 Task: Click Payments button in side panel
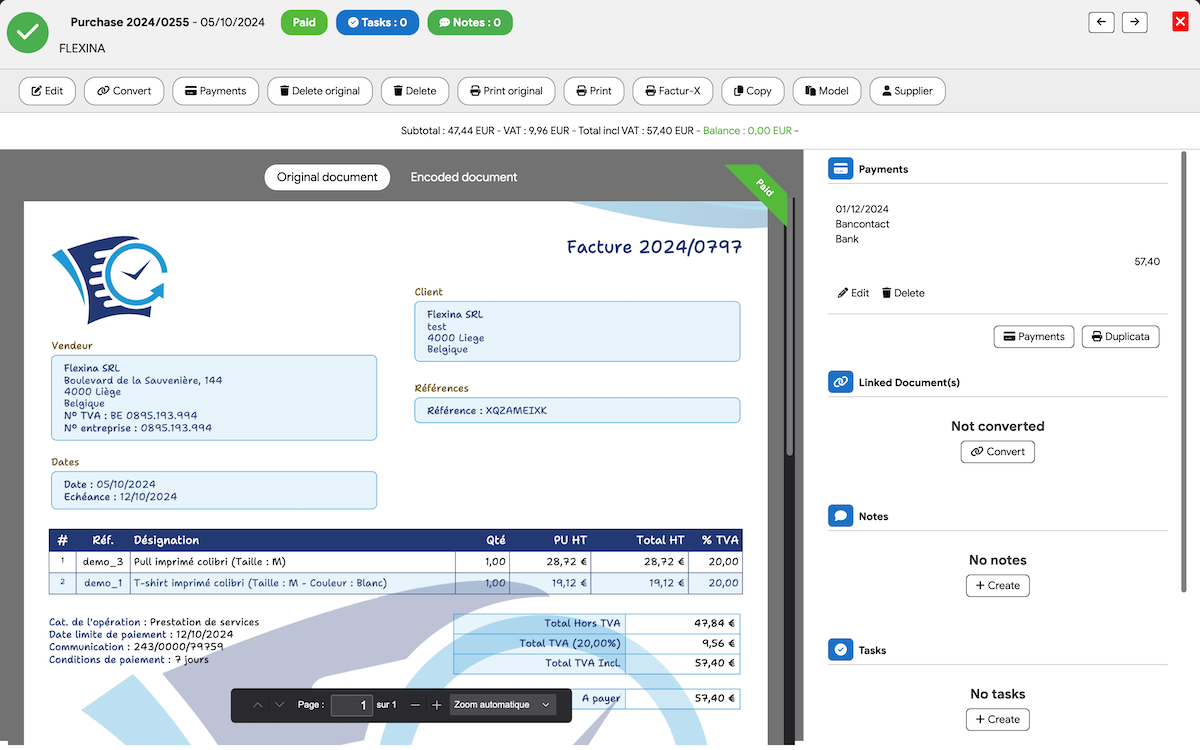tap(1034, 336)
